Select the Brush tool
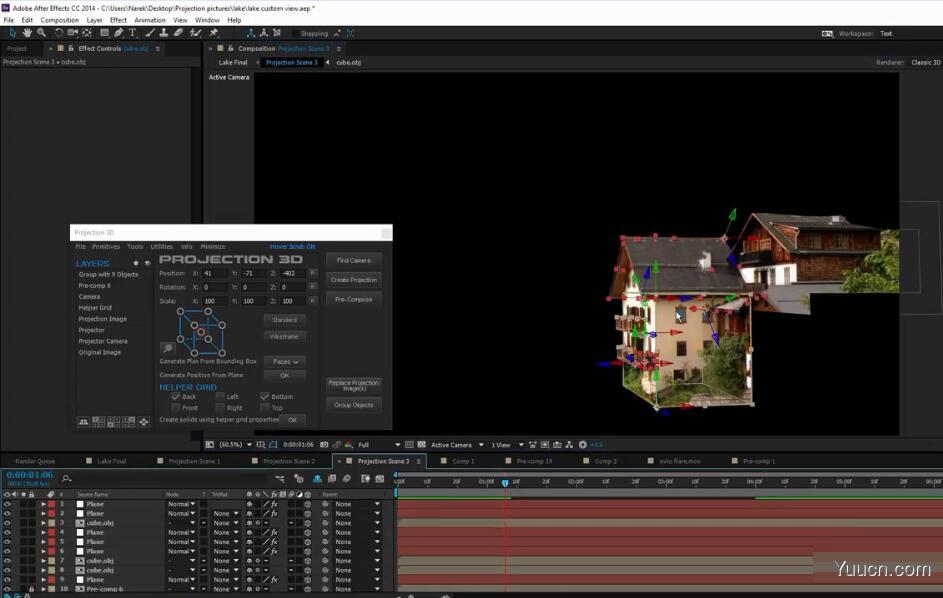 150,33
